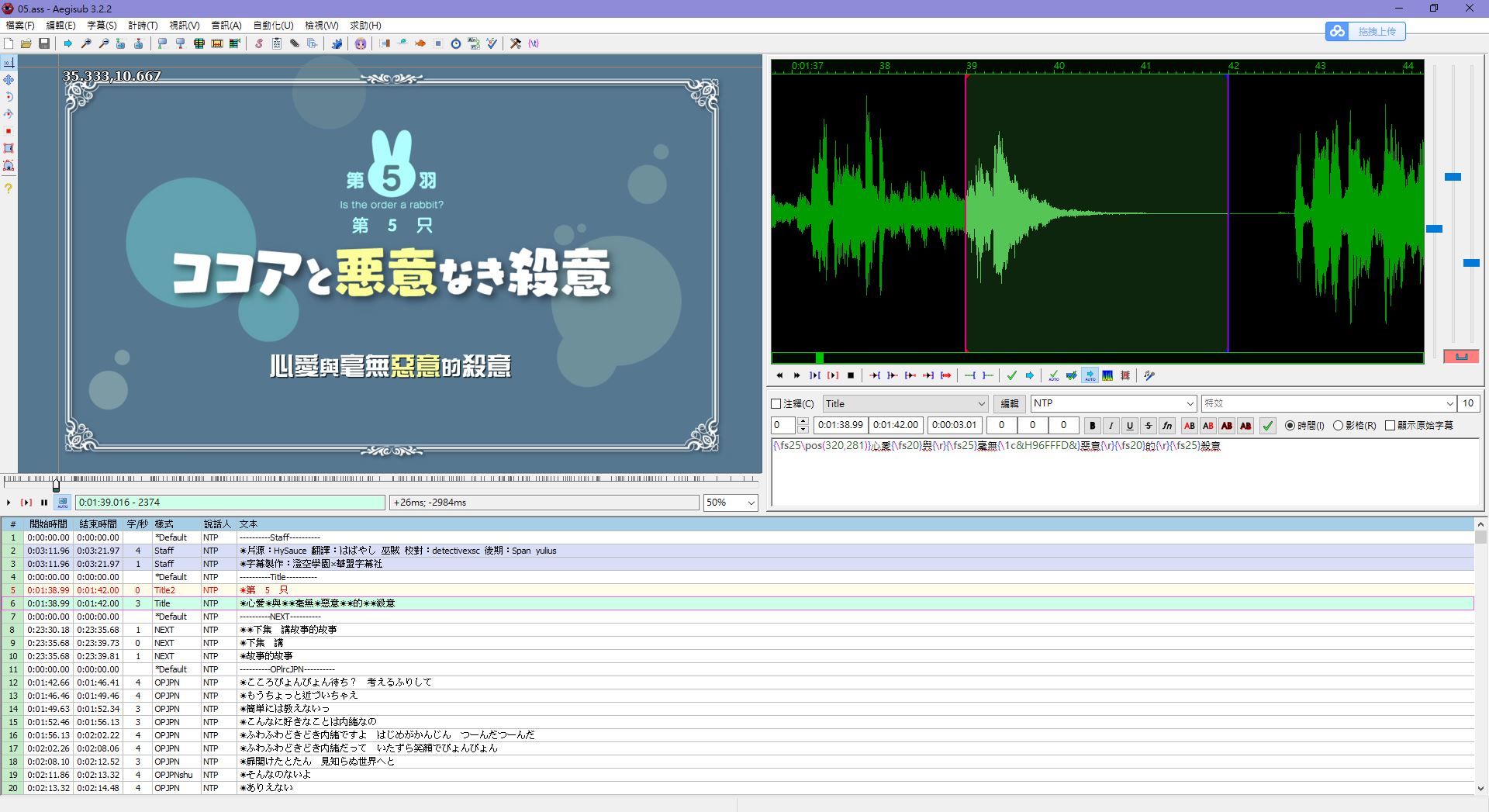This screenshot has height=812, width=1489.
Task: Open the 檔案(F) menu
Action: point(20,26)
